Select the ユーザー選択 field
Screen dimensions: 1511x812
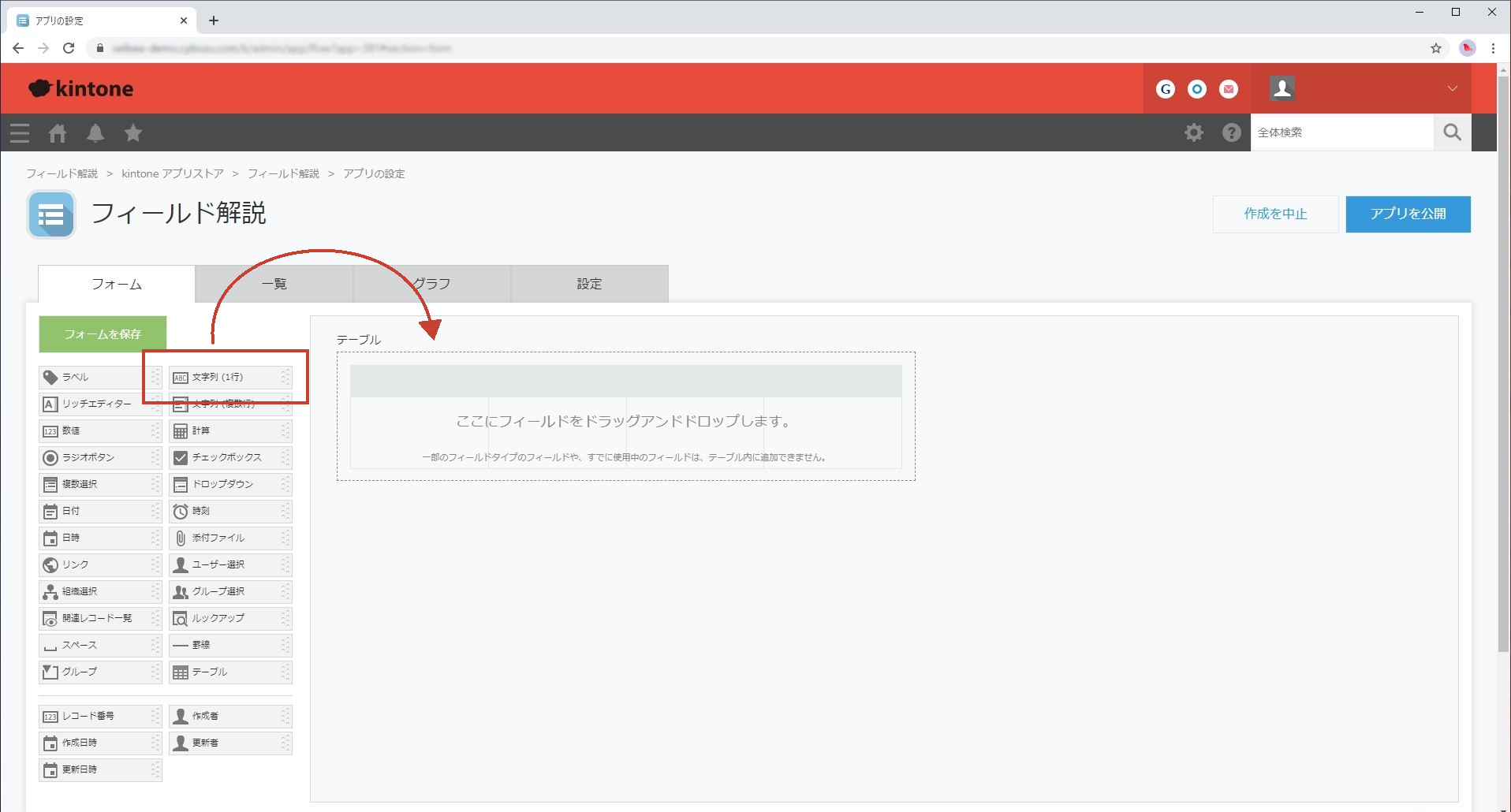click(x=230, y=564)
